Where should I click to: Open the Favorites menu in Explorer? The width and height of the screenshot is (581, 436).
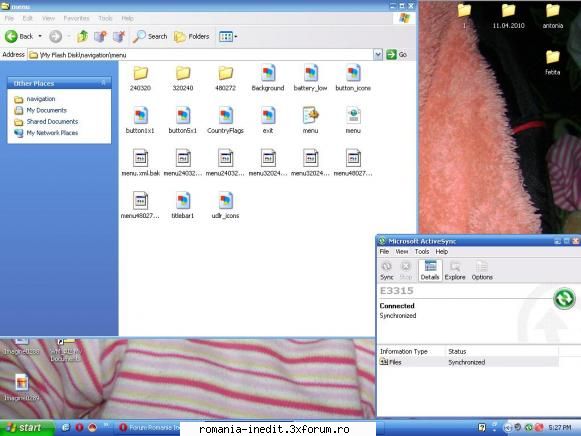click(x=76, y=18)
